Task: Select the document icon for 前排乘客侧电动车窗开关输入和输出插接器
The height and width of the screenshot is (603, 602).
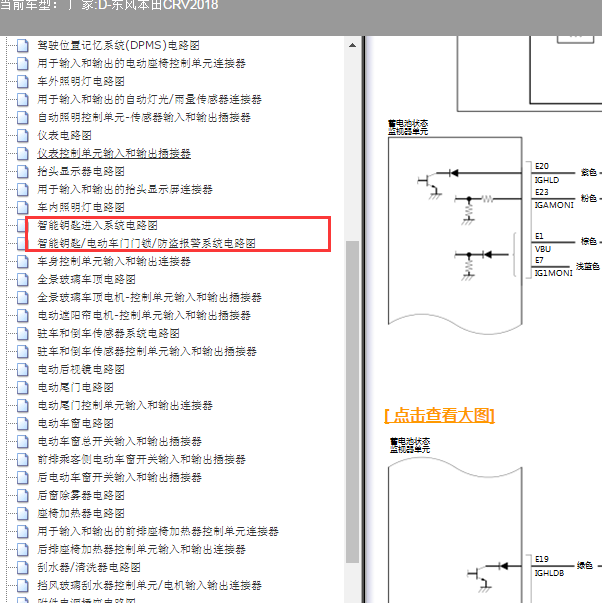Action: tap(23, 459)
